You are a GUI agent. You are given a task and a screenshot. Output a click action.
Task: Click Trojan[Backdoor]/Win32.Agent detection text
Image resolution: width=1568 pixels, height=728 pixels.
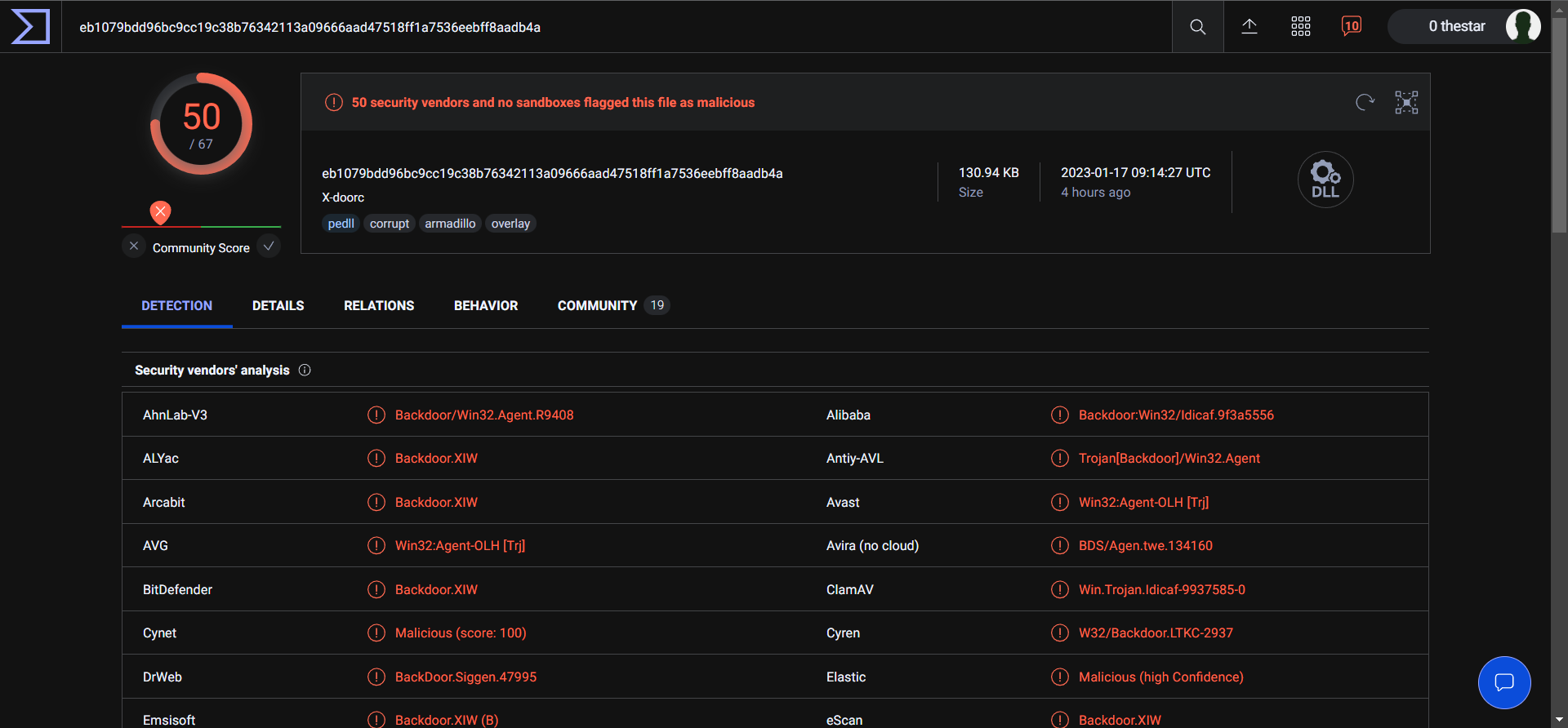tap(1169, 458)
